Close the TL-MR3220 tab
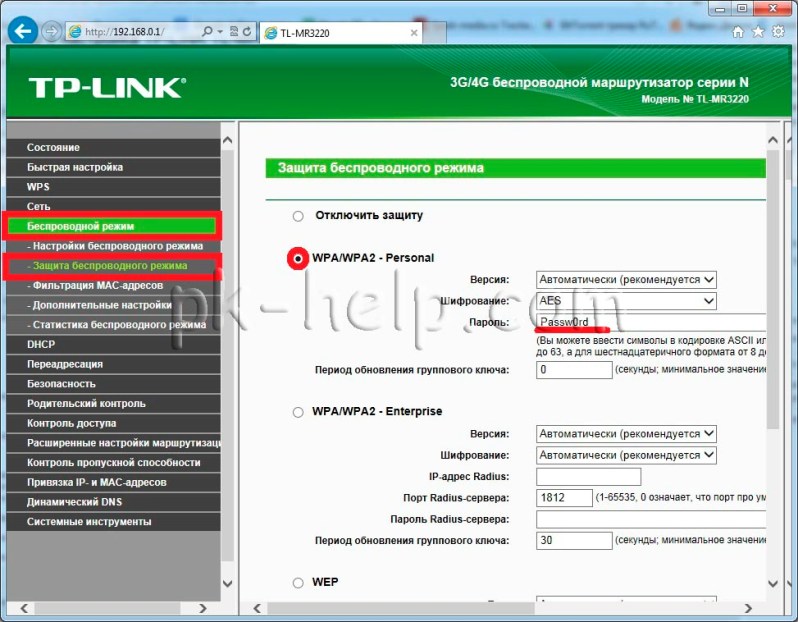Viewport: 798px width, 622px height. [414, 33]
